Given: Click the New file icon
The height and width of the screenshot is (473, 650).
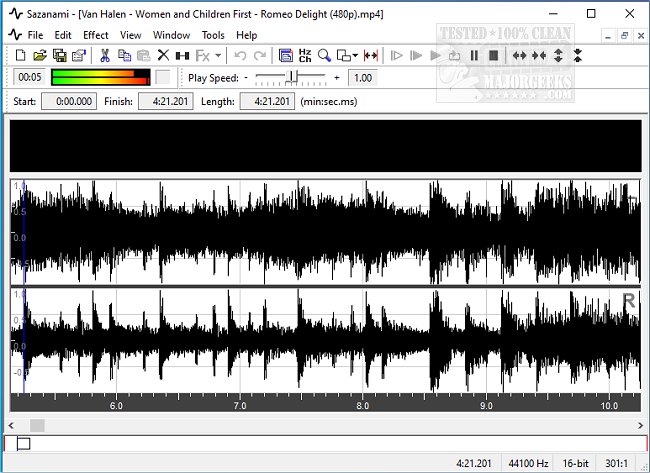Looking at the screenshot, I should point(21,56).
